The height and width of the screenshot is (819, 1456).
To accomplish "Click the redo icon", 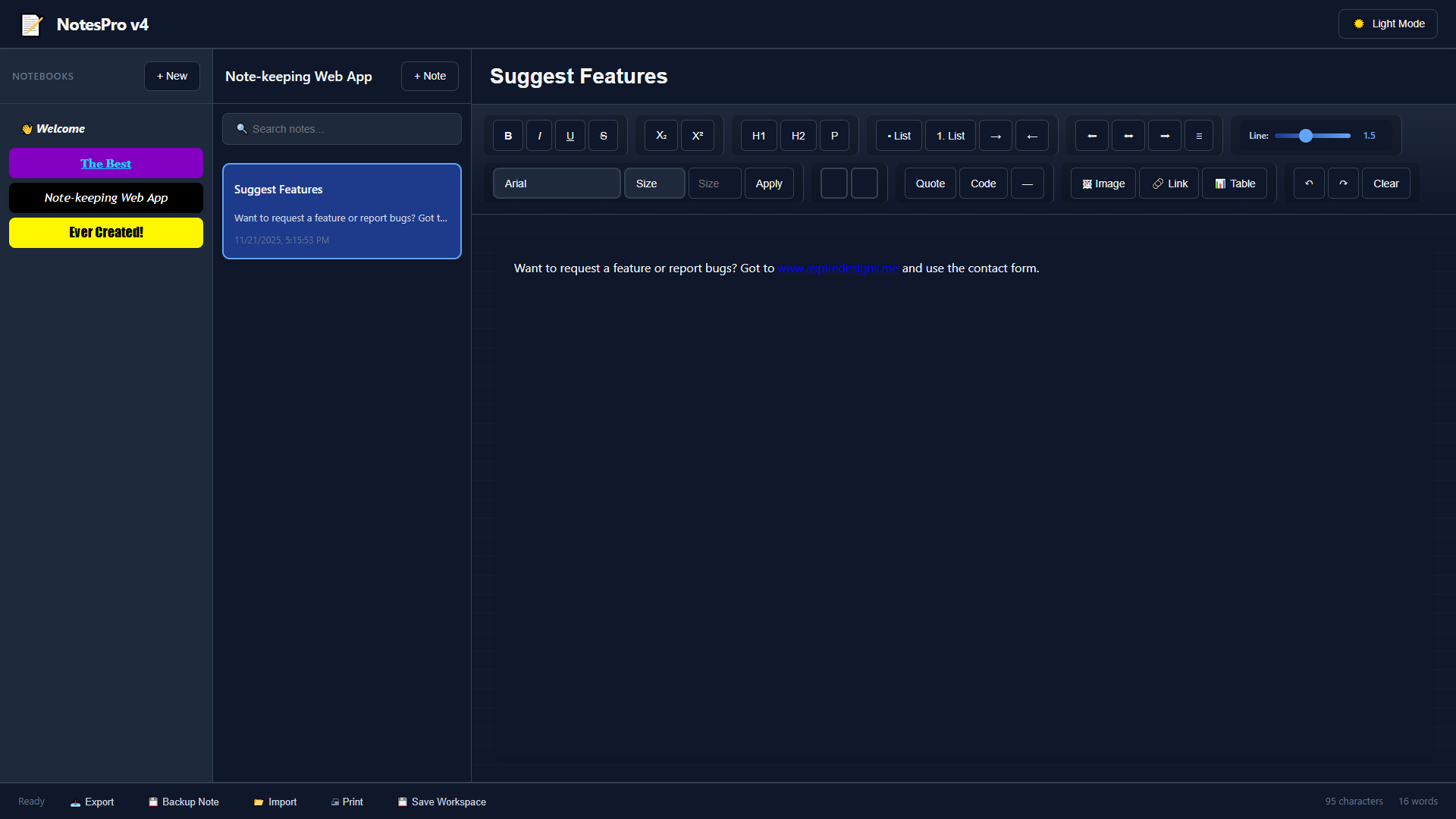I will (1343, 184).
